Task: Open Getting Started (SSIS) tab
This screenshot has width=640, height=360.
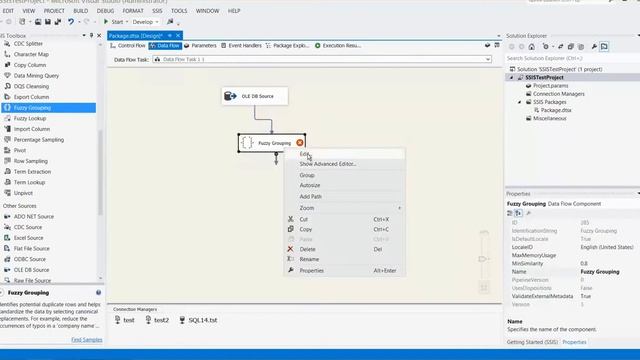Action: 532,342
